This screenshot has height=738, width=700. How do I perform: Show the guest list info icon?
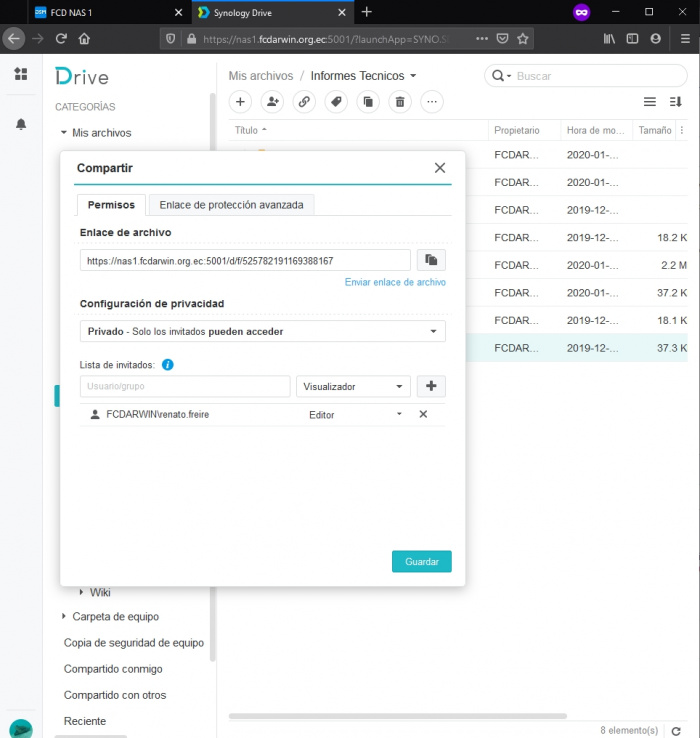point(168,365)
